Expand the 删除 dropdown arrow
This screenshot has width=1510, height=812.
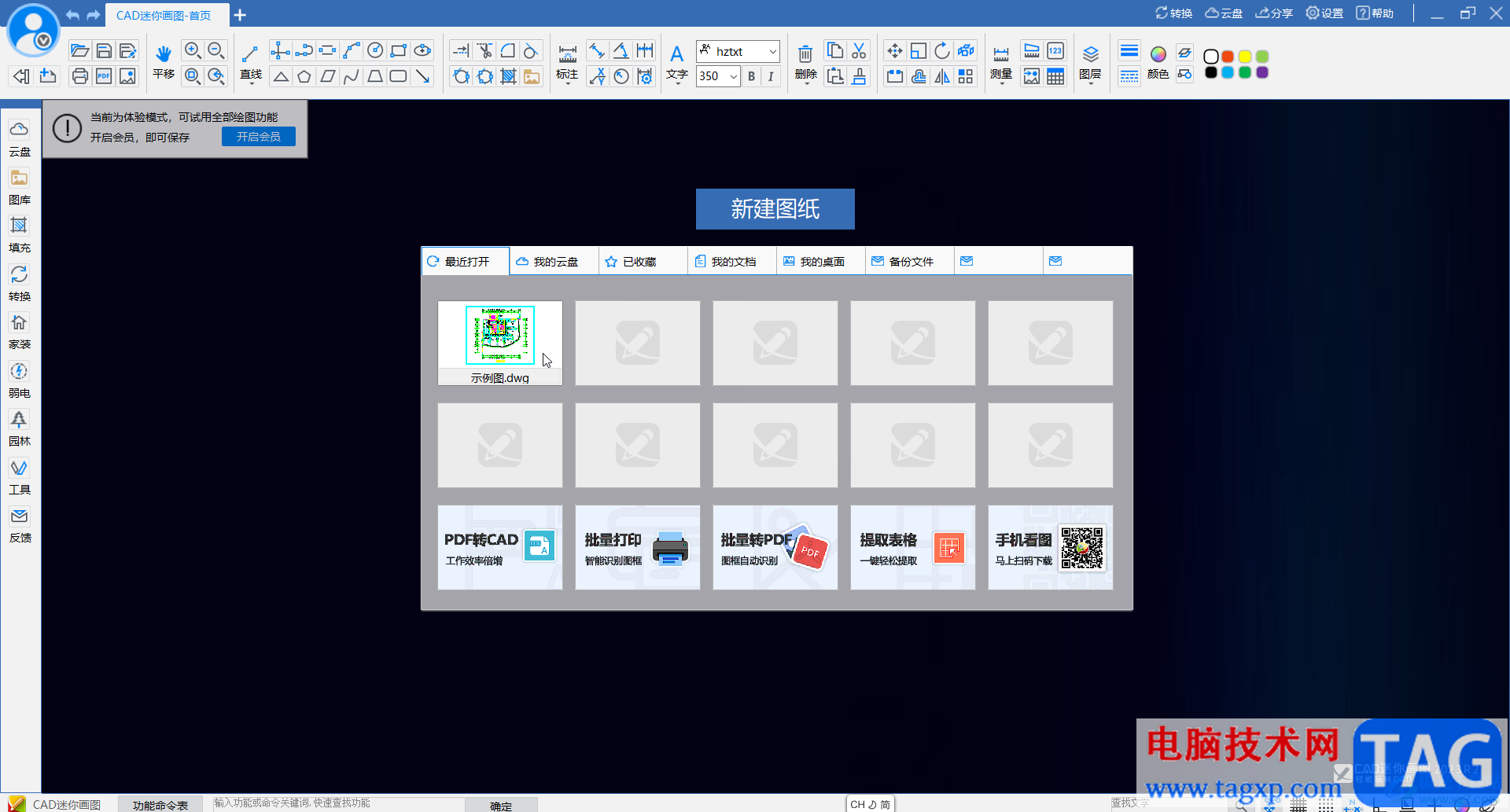pos(805,83)
